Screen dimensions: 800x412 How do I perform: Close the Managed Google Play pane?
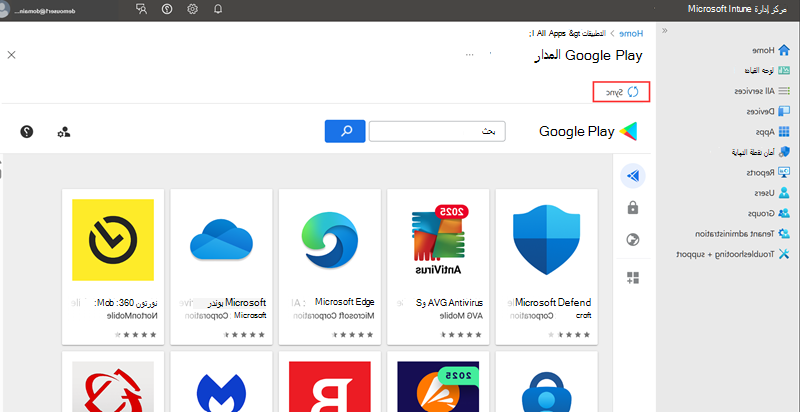click(x=11, y=55)
